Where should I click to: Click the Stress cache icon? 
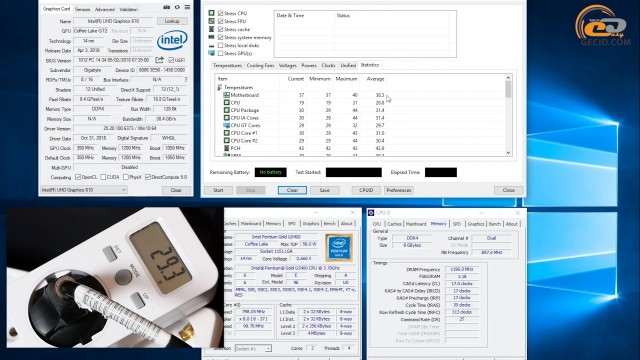coord(211,29)
